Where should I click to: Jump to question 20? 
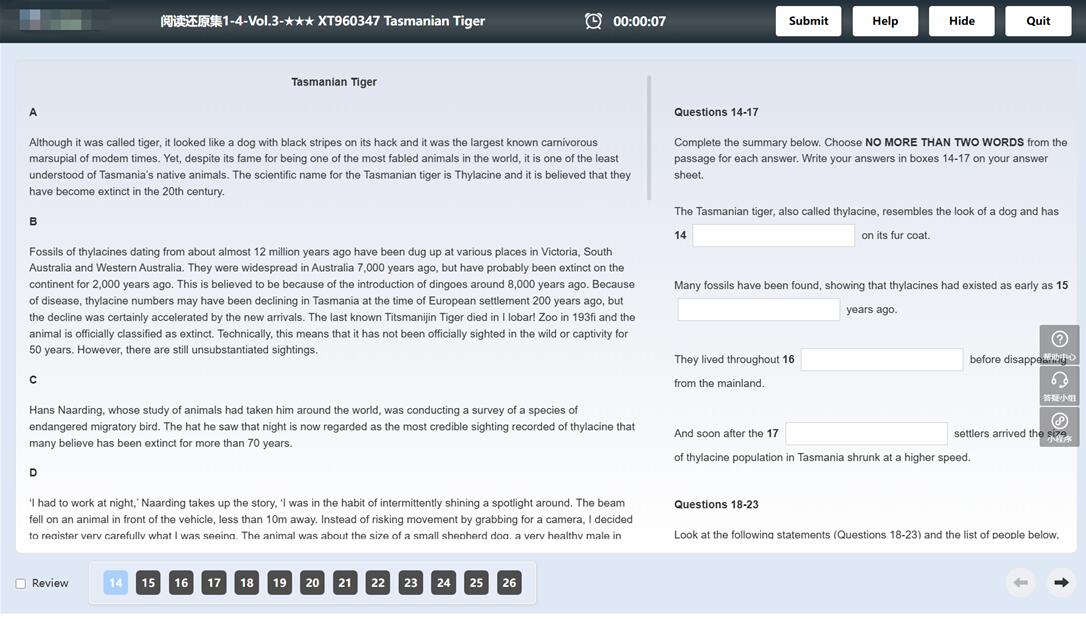[312, 582]
